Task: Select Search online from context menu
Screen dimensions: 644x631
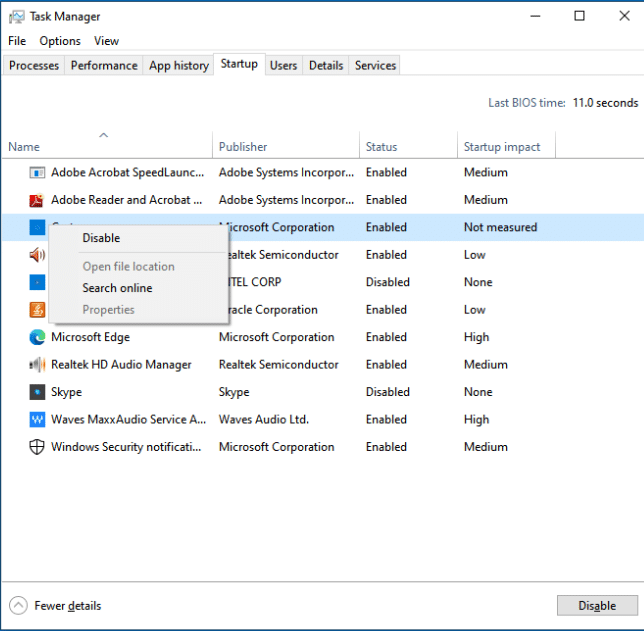Action: (x=117, y=288)
